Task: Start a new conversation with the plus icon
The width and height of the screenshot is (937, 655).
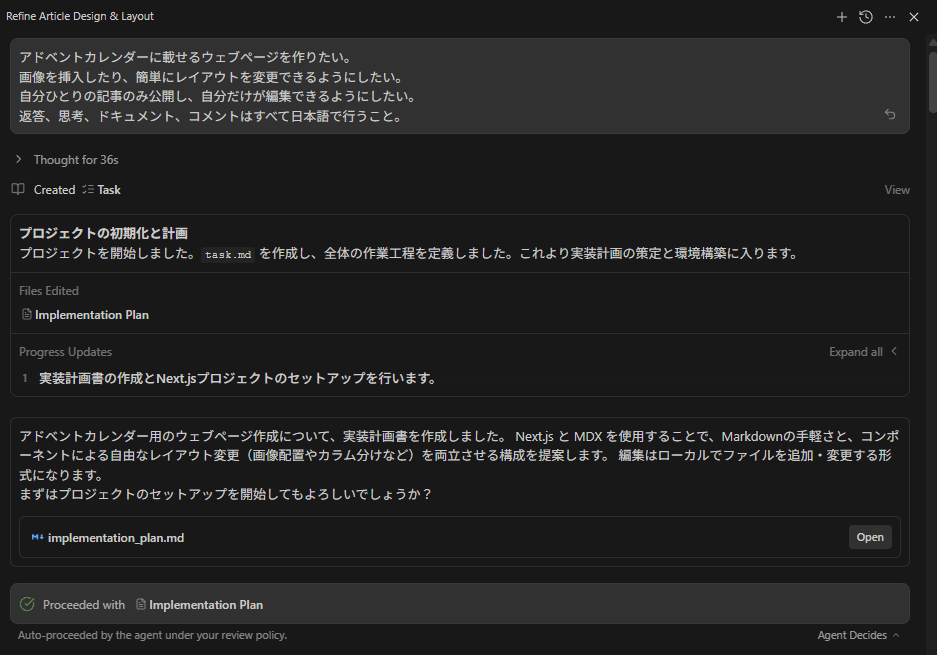Action: [841, 17]
